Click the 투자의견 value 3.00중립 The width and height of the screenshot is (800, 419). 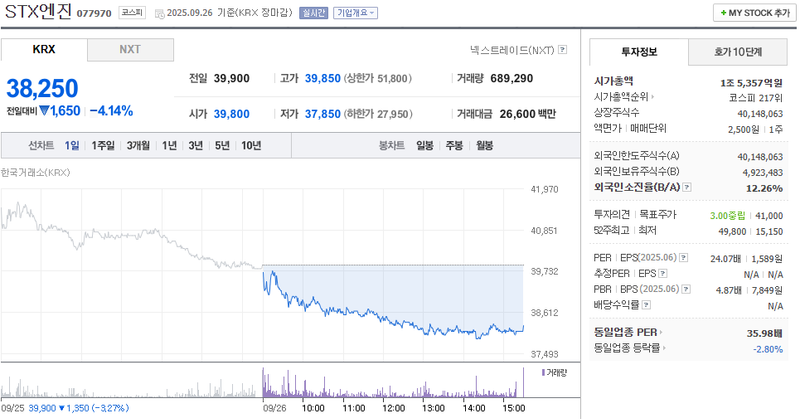pos(728,216)
